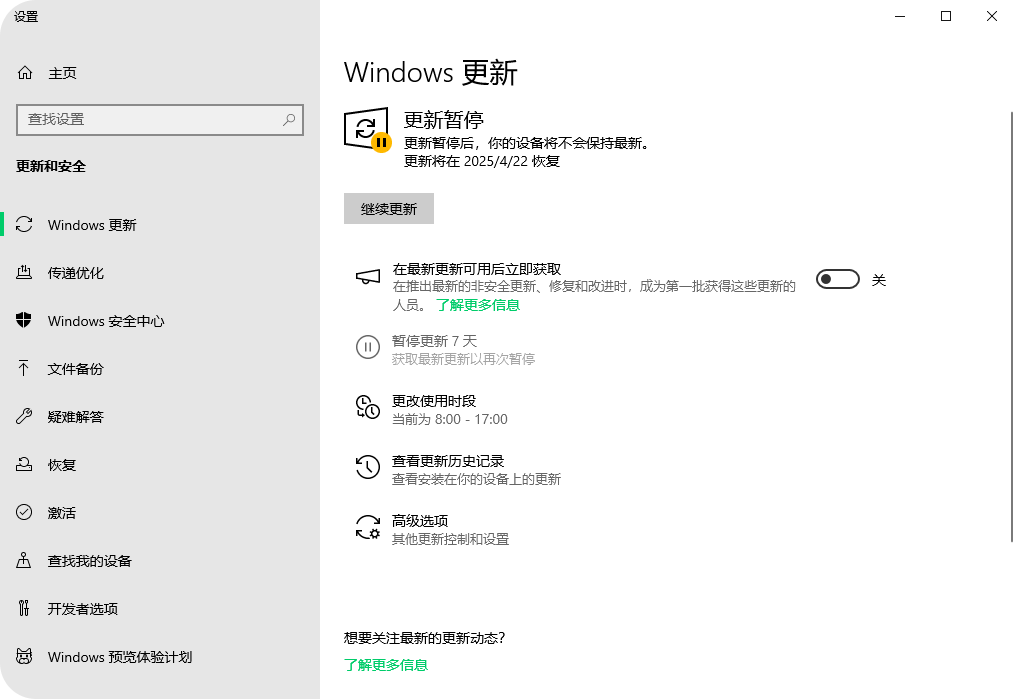Click the 继续更新 button
The image size is (1015, 699).
[x=388, y=208]
